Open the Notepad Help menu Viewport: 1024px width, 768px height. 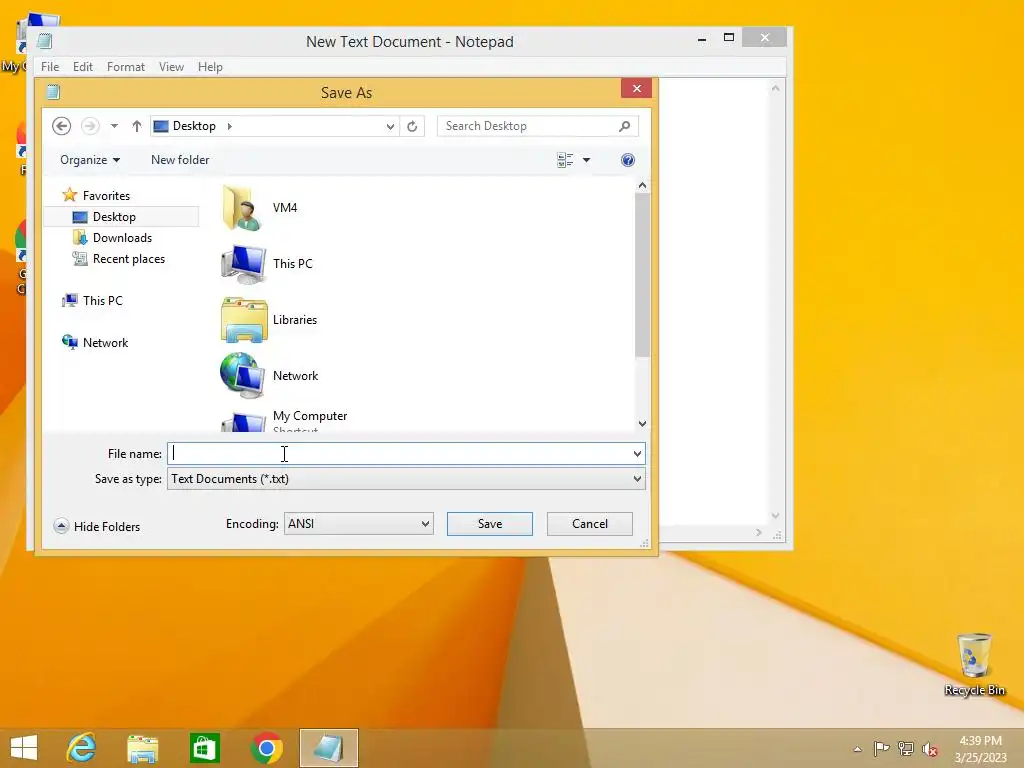pos(210,67)
